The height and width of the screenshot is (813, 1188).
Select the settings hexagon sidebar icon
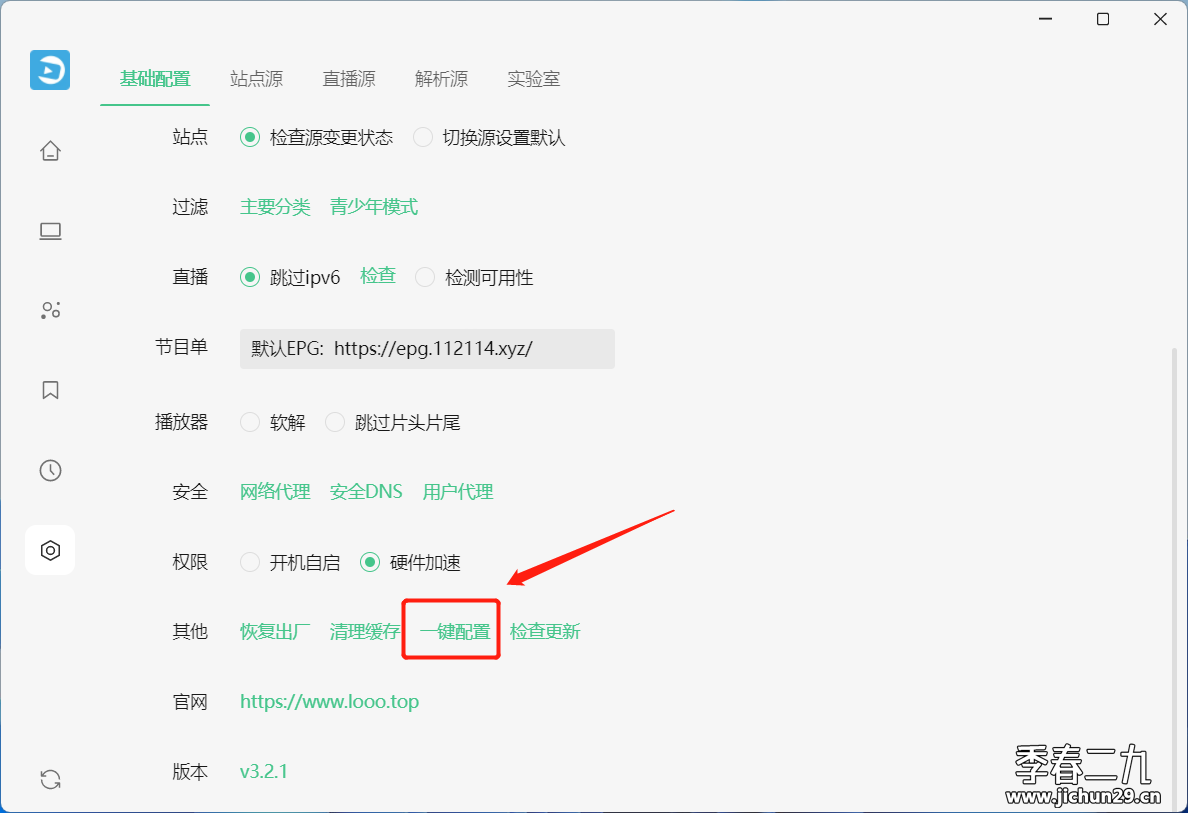50,550
